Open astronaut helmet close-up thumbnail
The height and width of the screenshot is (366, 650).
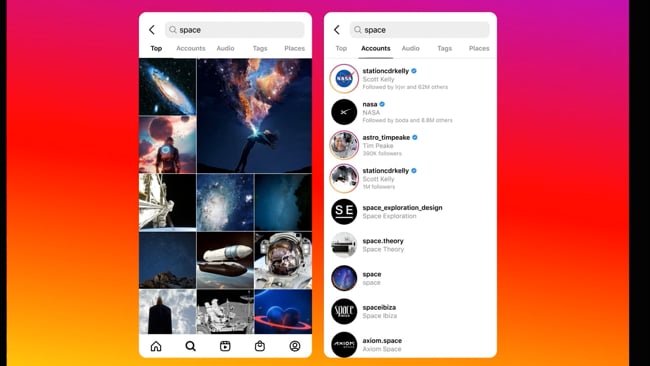point(283,260)
